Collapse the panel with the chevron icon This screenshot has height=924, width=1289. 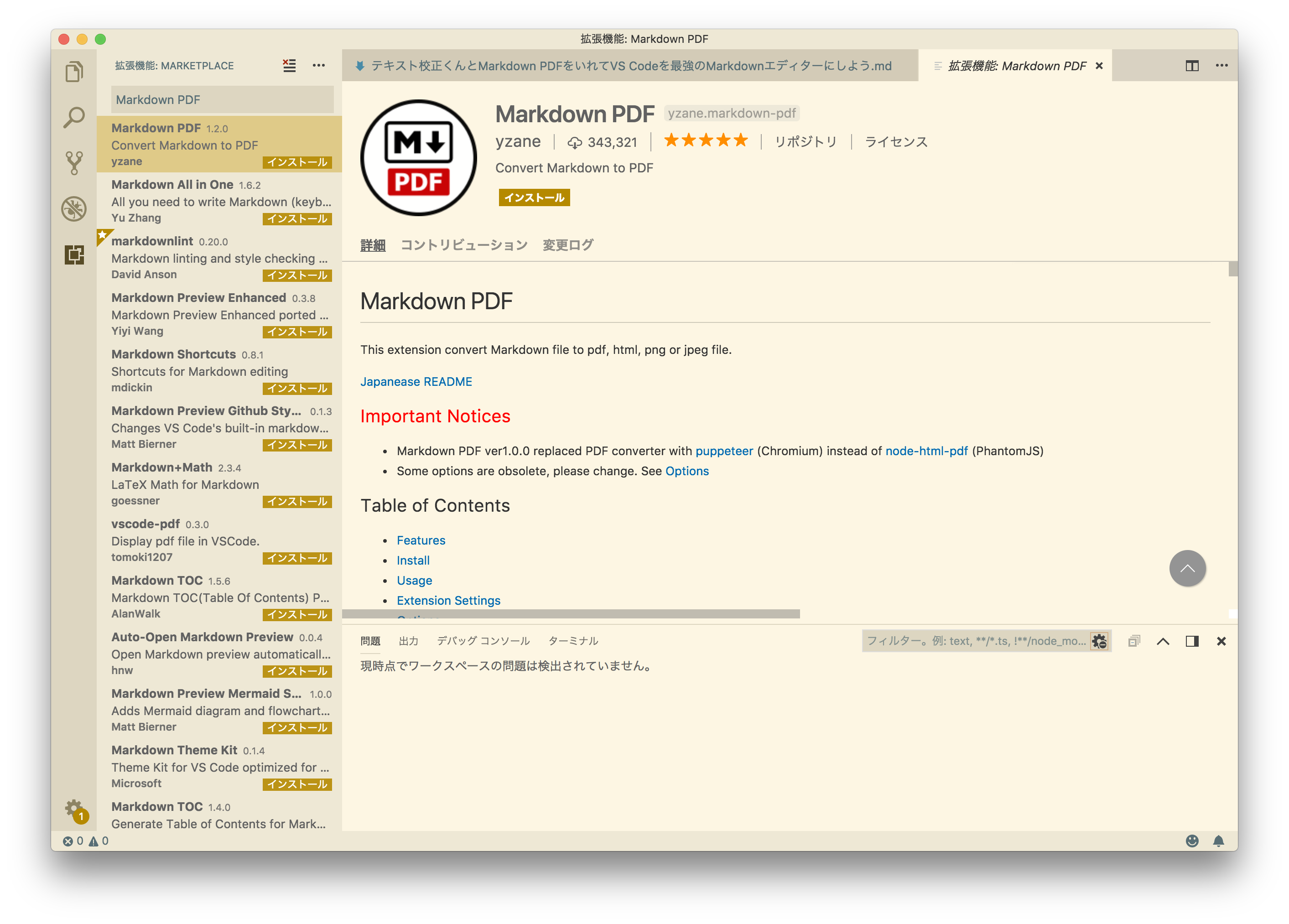point(1164,640)
